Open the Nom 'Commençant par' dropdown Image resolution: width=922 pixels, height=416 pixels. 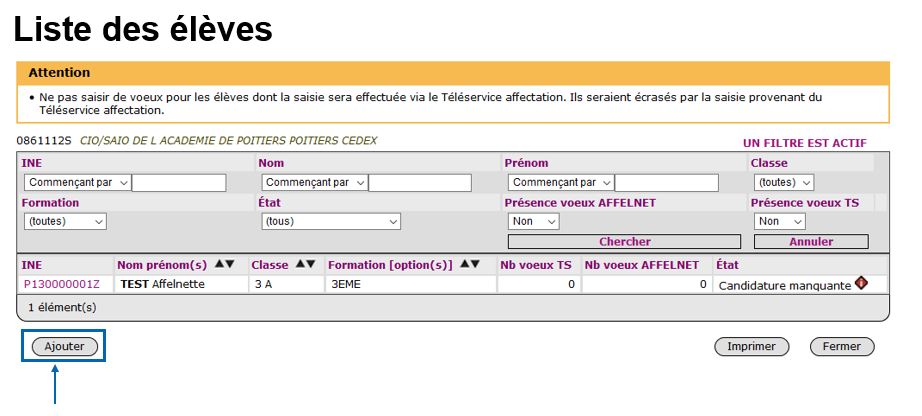point(315,183)
